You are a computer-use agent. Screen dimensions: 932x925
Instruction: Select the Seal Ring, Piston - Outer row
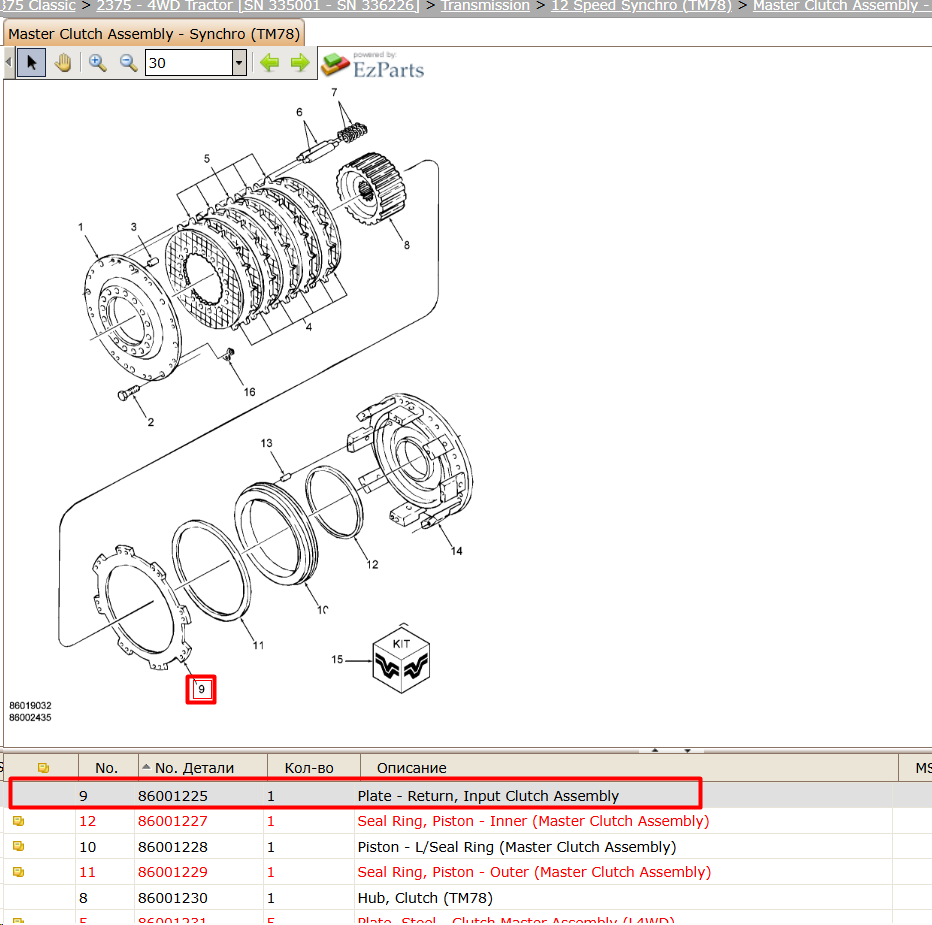tap(534, 872)
